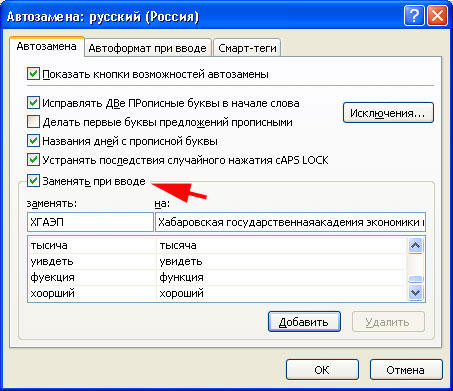Select the уивдеть list entry
Screen dimensions: 453x391
217,261
